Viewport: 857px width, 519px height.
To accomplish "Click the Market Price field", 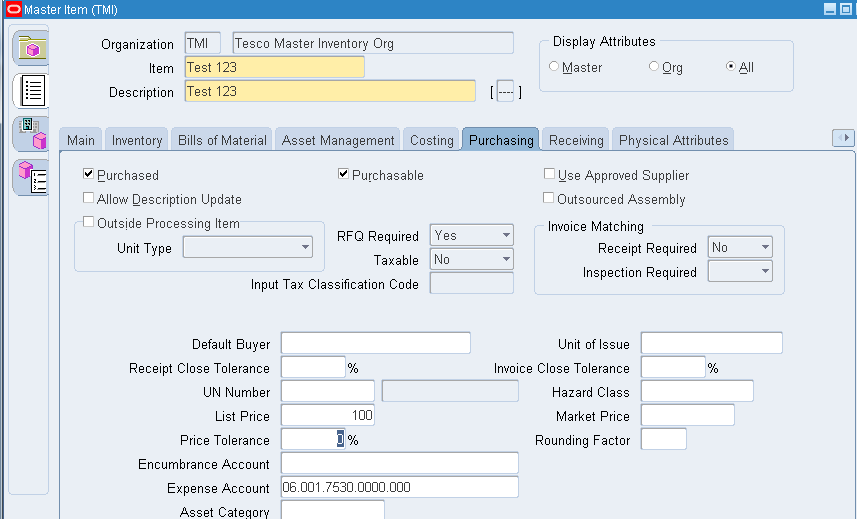I will click(x=688, y=415).
